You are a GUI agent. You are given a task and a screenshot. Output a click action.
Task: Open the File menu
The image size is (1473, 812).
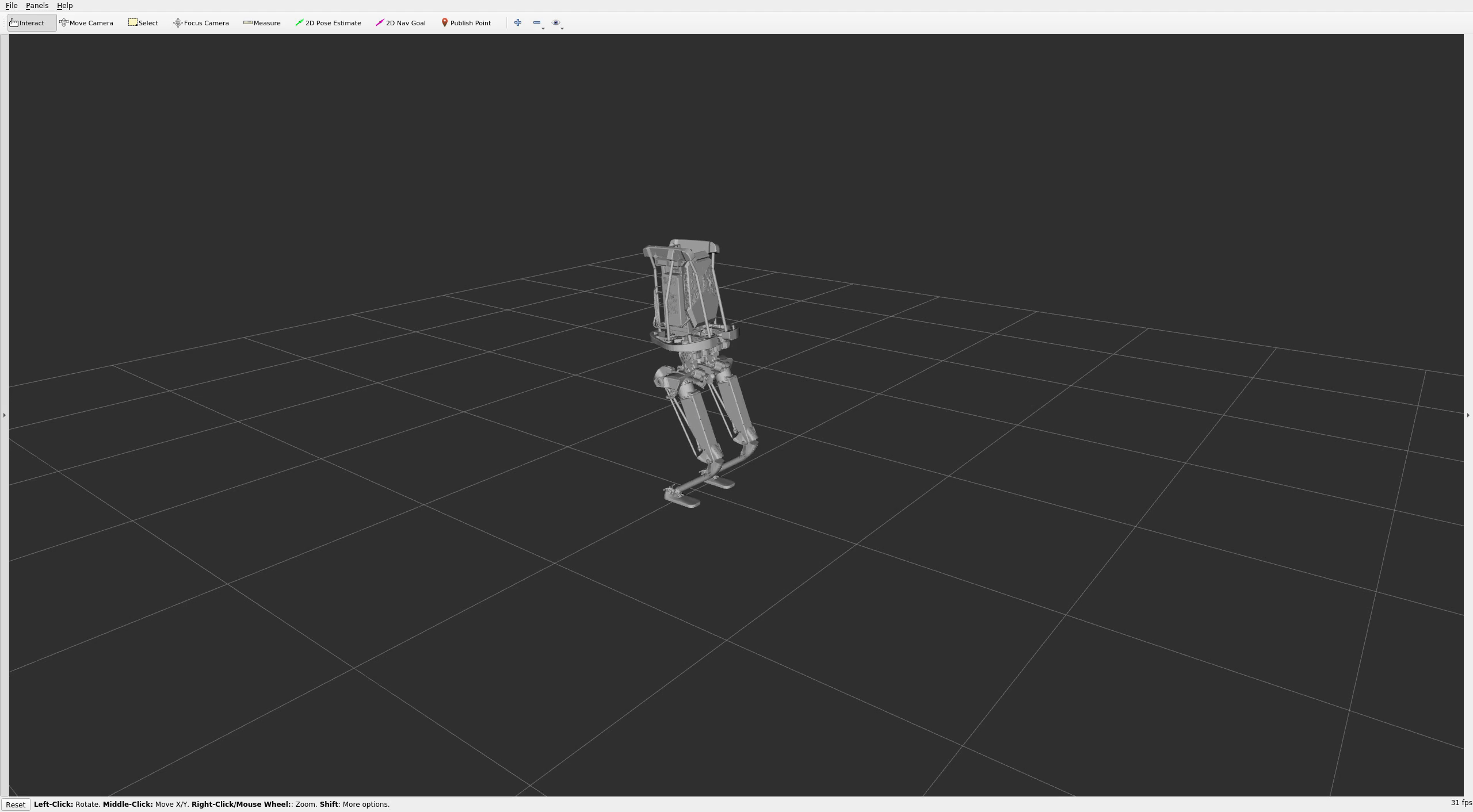12,6
